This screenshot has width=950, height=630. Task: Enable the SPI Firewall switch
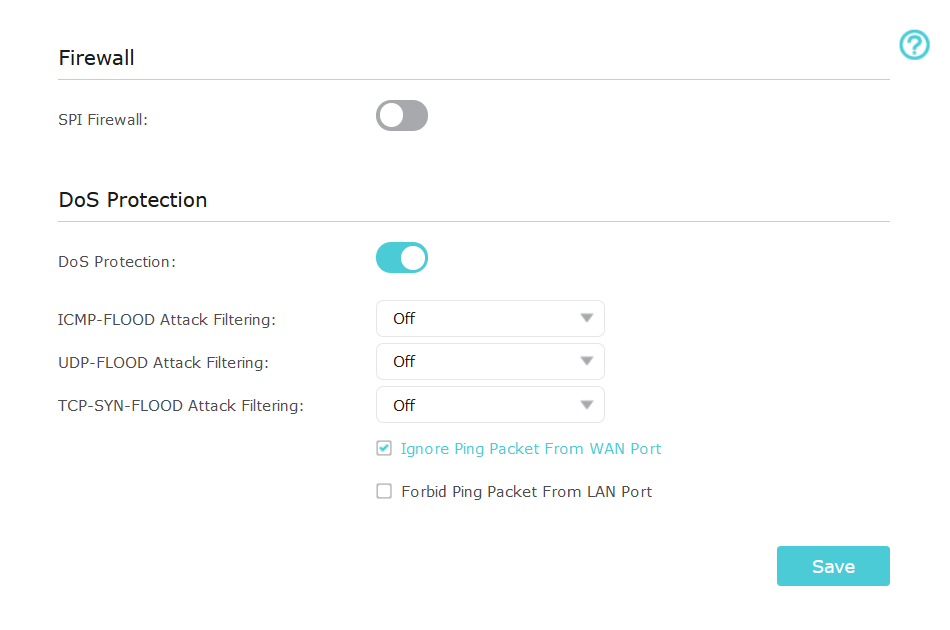(x=401, y=116)
